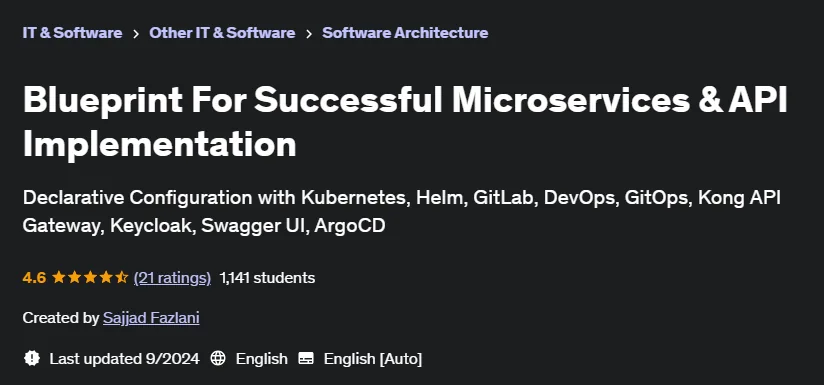Click chevron after IT & Software breadcrumb
The width and height of the screenshot is (824, 385).
pos(136,34)
